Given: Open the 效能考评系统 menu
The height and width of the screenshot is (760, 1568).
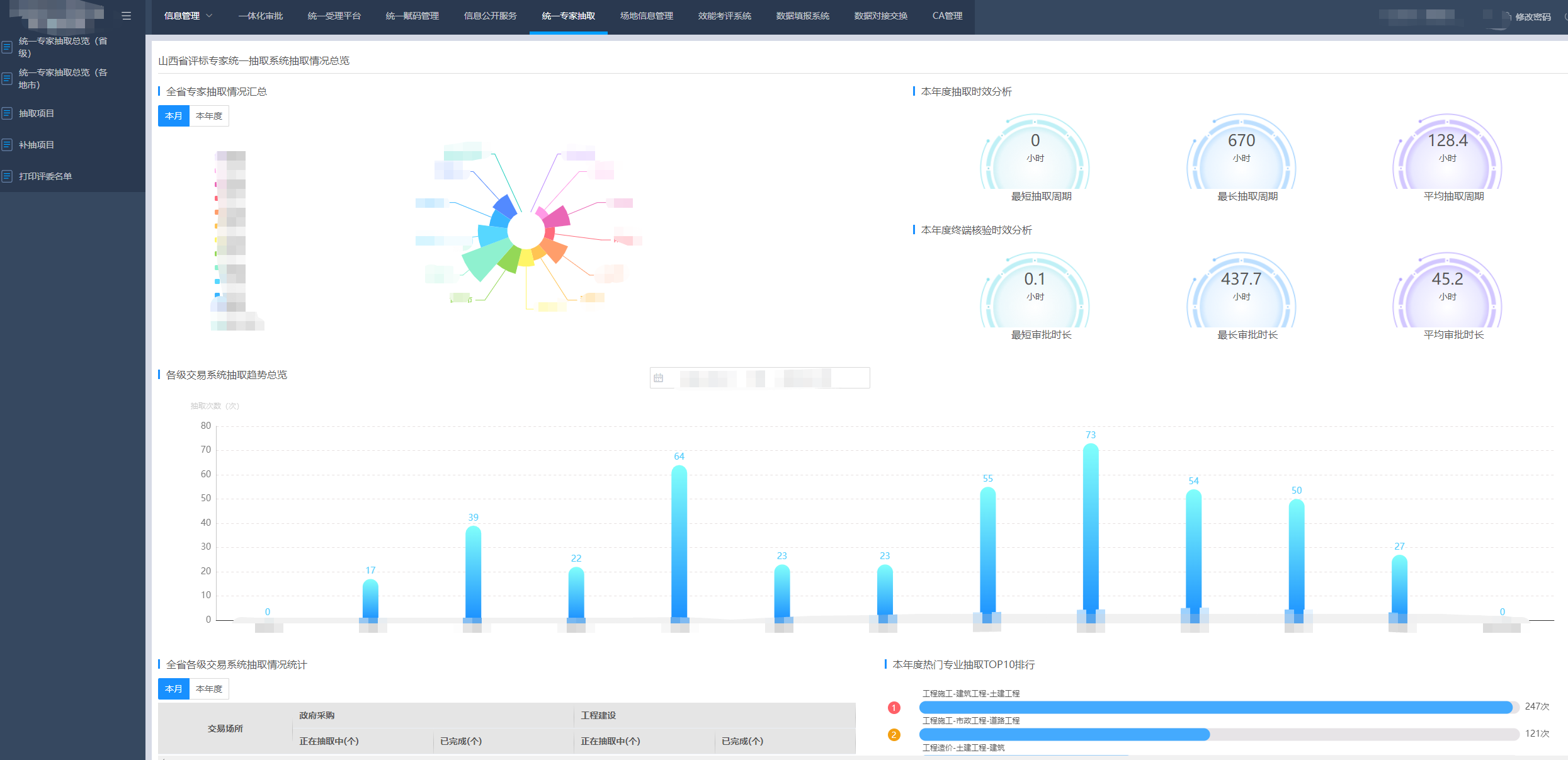Looking at the screenshot, I should pyautogui.click(x=725, y=16).
